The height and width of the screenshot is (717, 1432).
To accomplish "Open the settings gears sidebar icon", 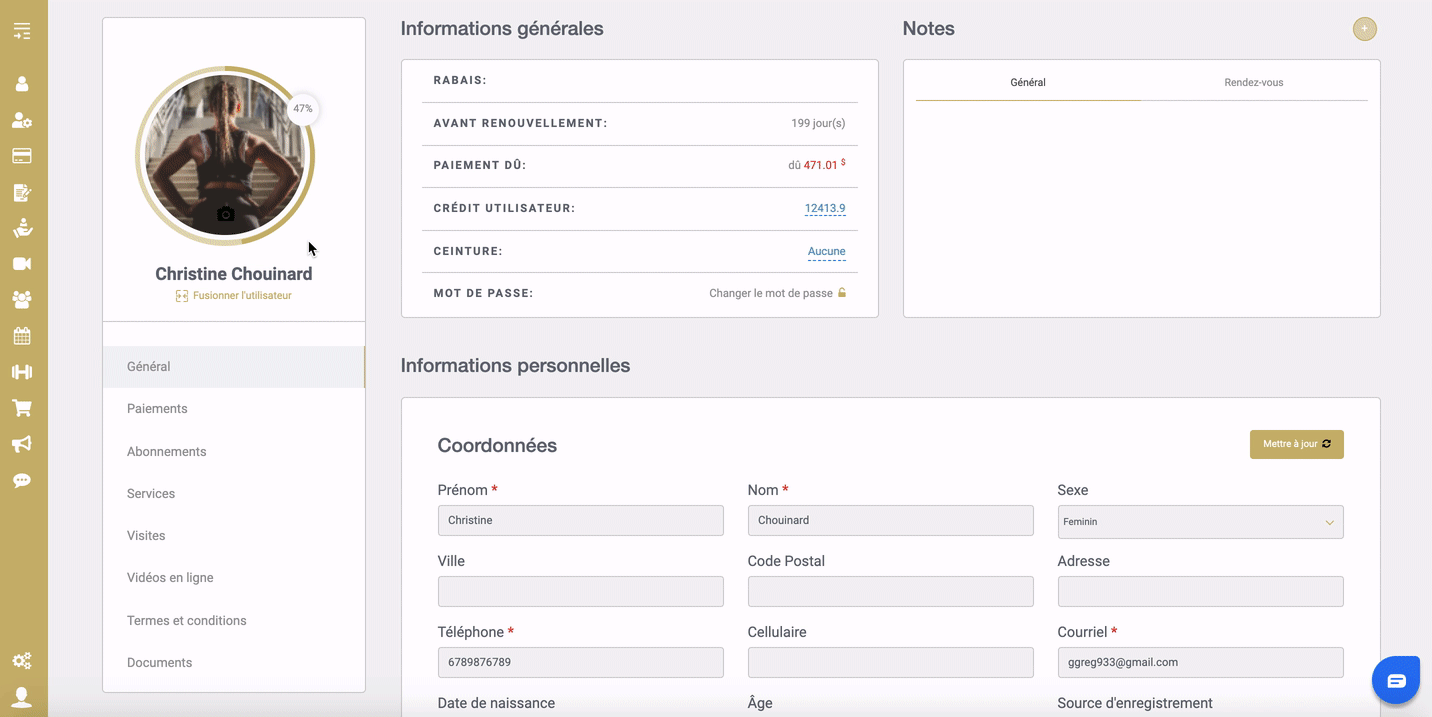I will (x=22, y=661).
